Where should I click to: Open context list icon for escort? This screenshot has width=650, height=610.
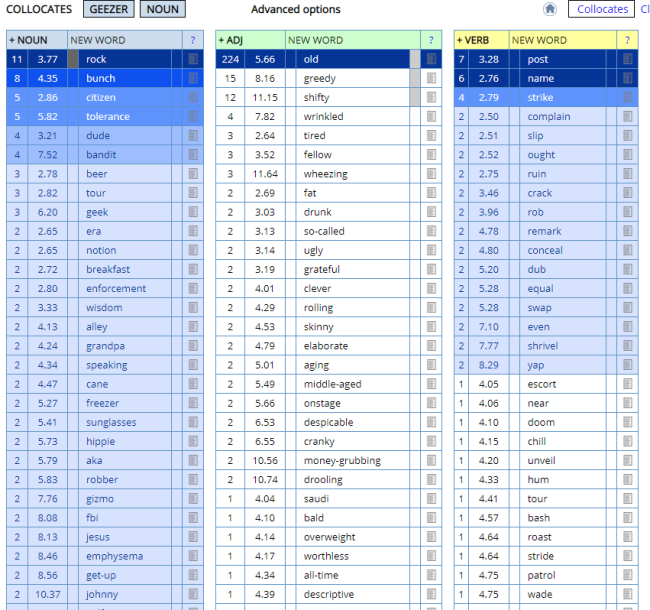[x=628, y=384]
